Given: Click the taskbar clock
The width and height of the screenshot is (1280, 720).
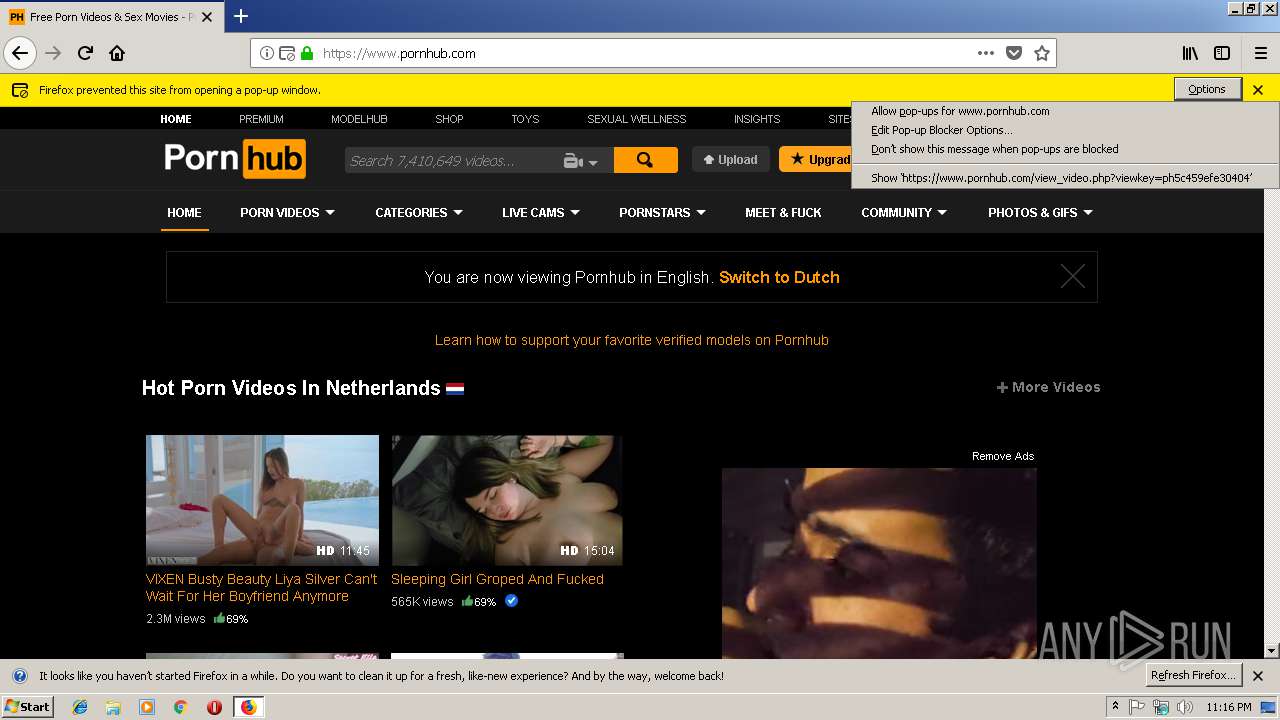Looking at the screenshot, I should (1228, 707).
